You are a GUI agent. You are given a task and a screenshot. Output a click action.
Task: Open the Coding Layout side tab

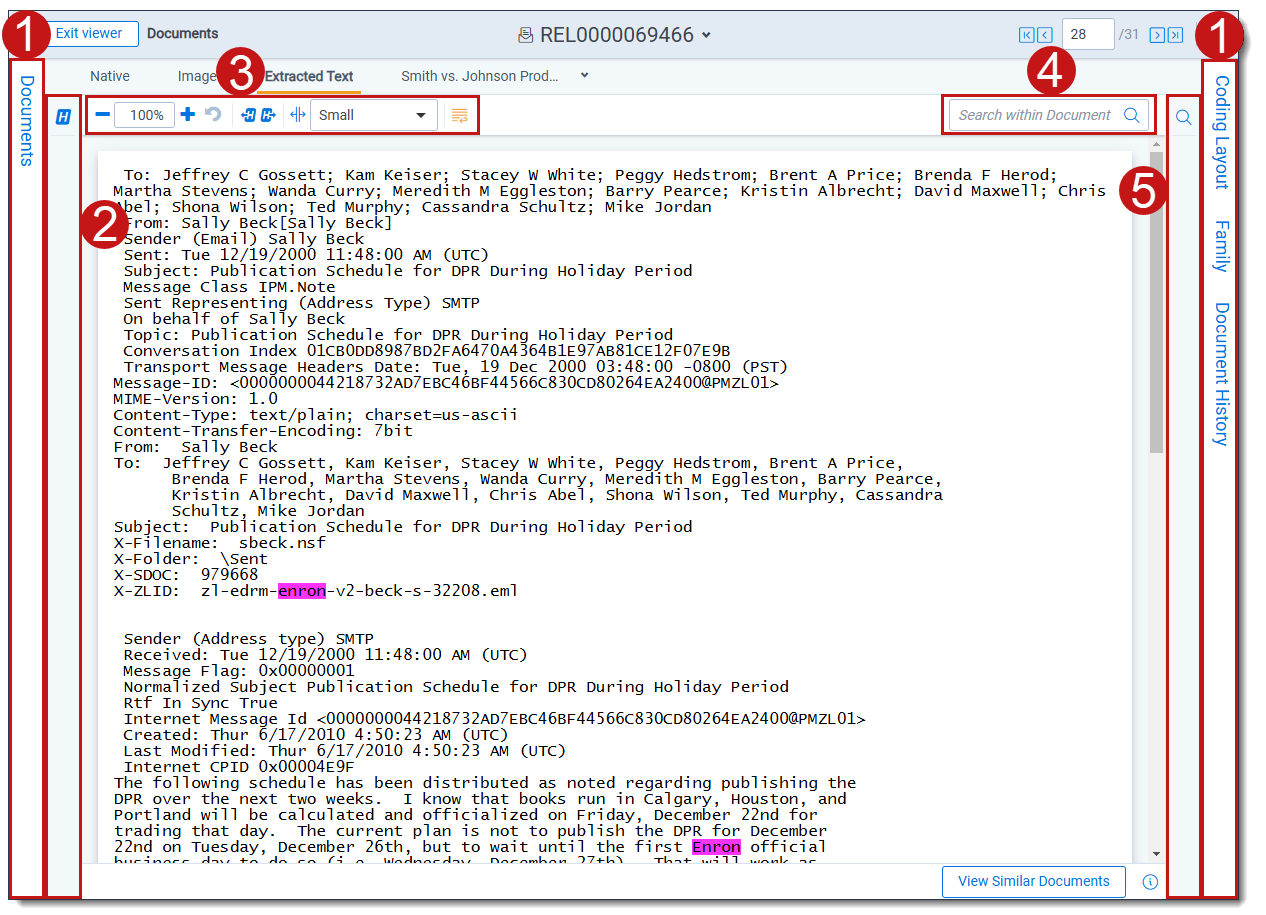tap(1221, 132)
